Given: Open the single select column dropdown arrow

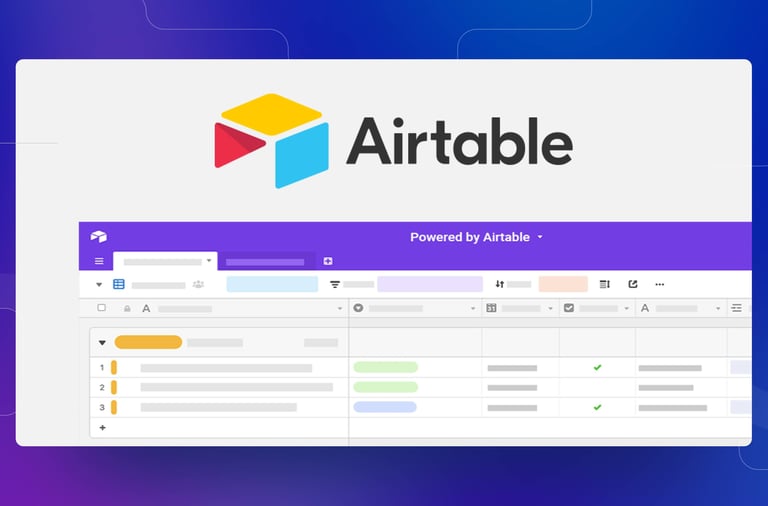Looking at the screenshot, I should [x=473, y=309].
